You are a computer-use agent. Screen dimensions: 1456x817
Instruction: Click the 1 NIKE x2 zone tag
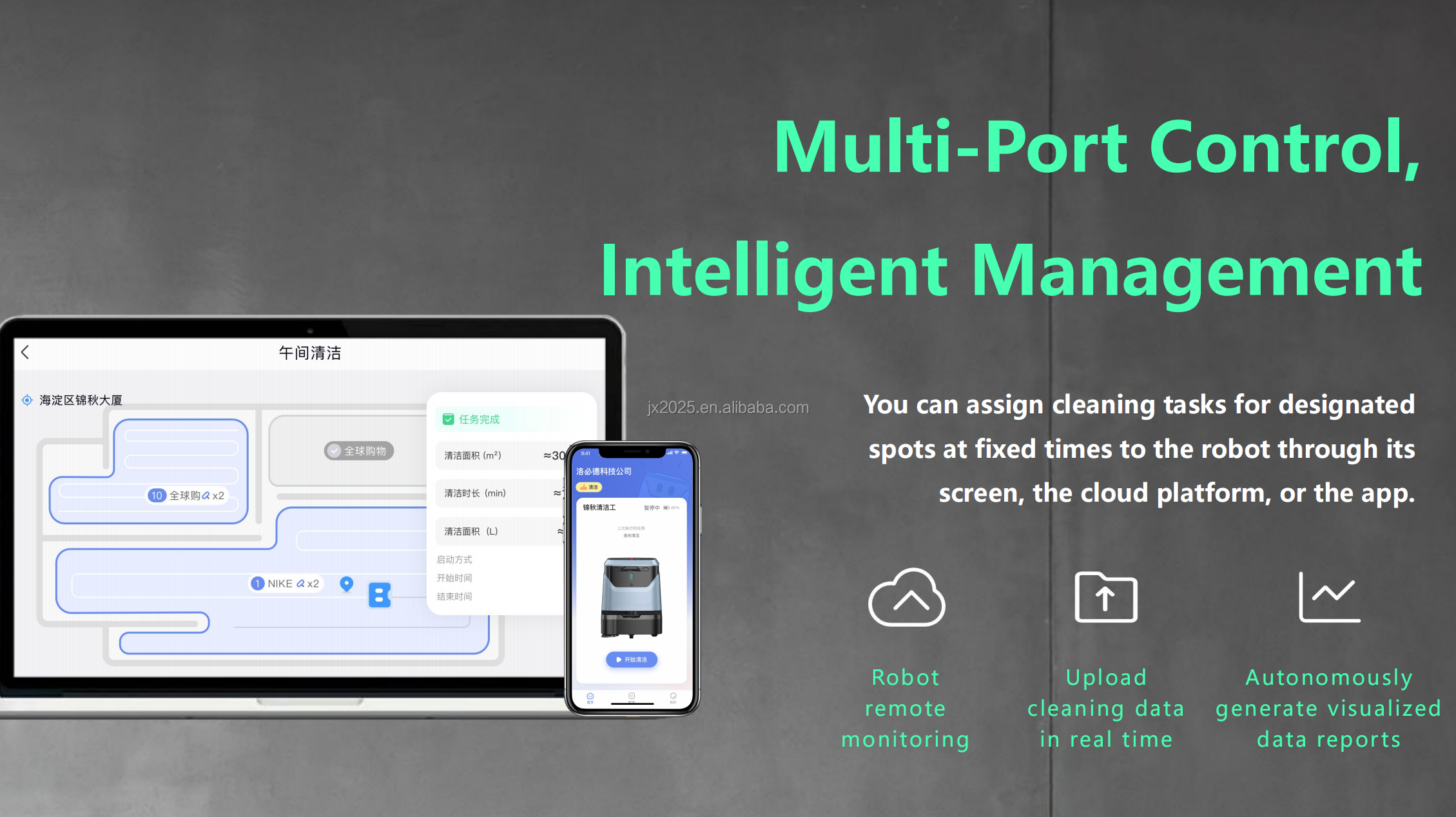286,584
